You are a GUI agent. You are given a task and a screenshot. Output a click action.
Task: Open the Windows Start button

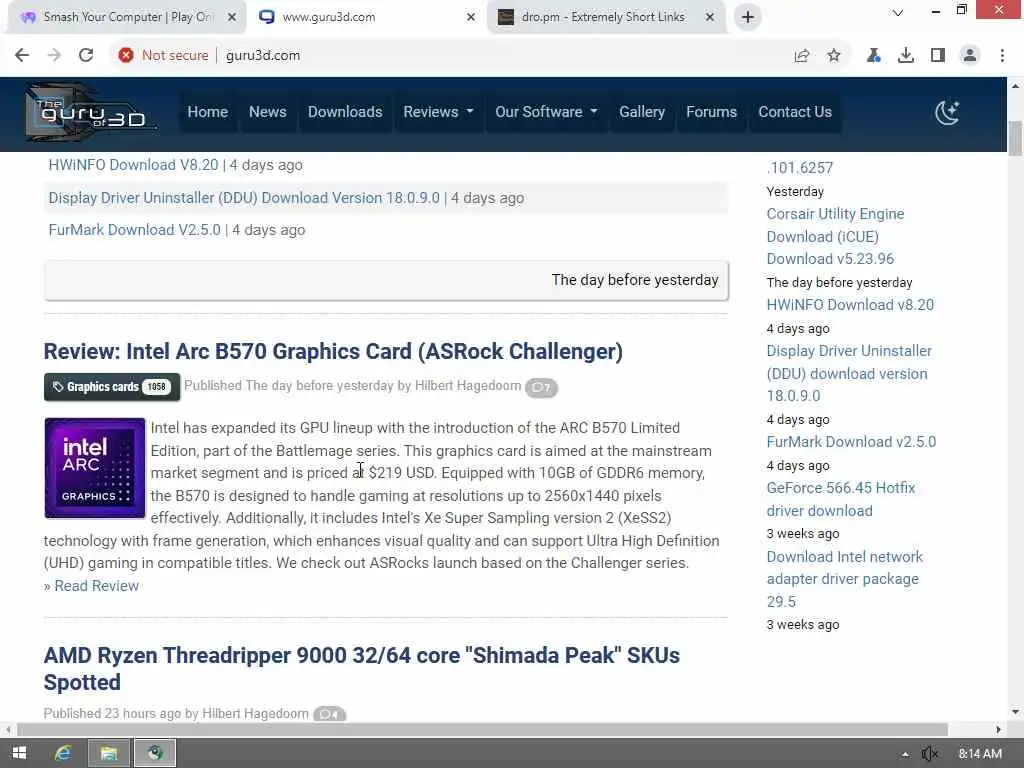pyautogui.click(x=20, y=753)
